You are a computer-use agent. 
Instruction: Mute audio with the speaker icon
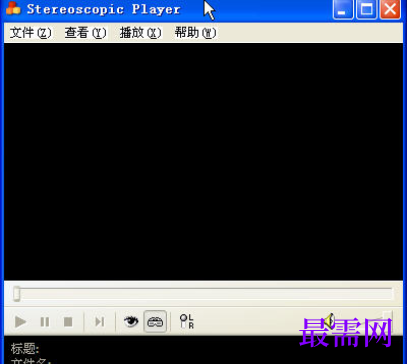(x=330, y=321)
